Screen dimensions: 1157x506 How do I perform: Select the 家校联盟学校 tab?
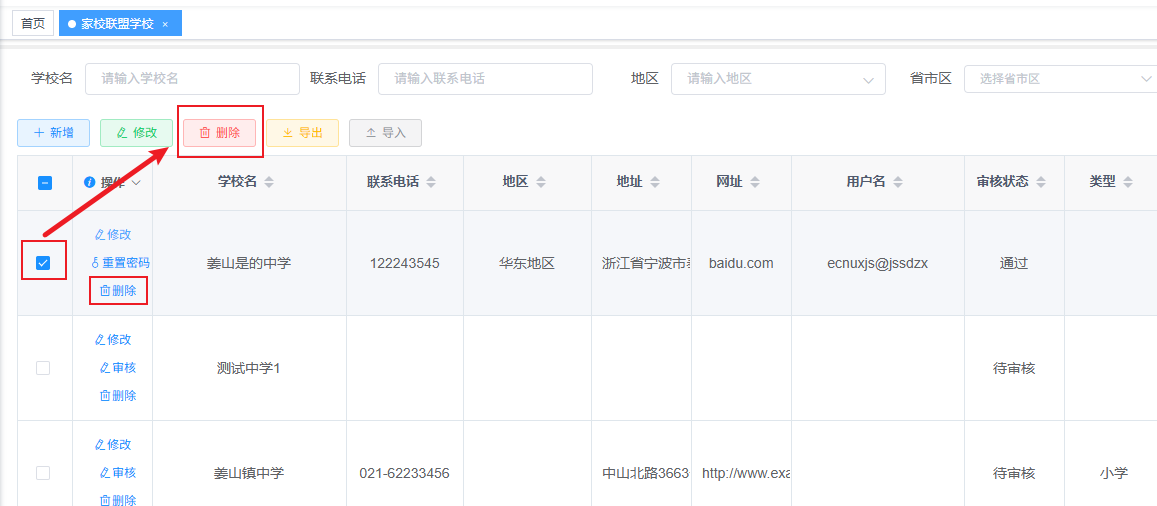point(116,24)
